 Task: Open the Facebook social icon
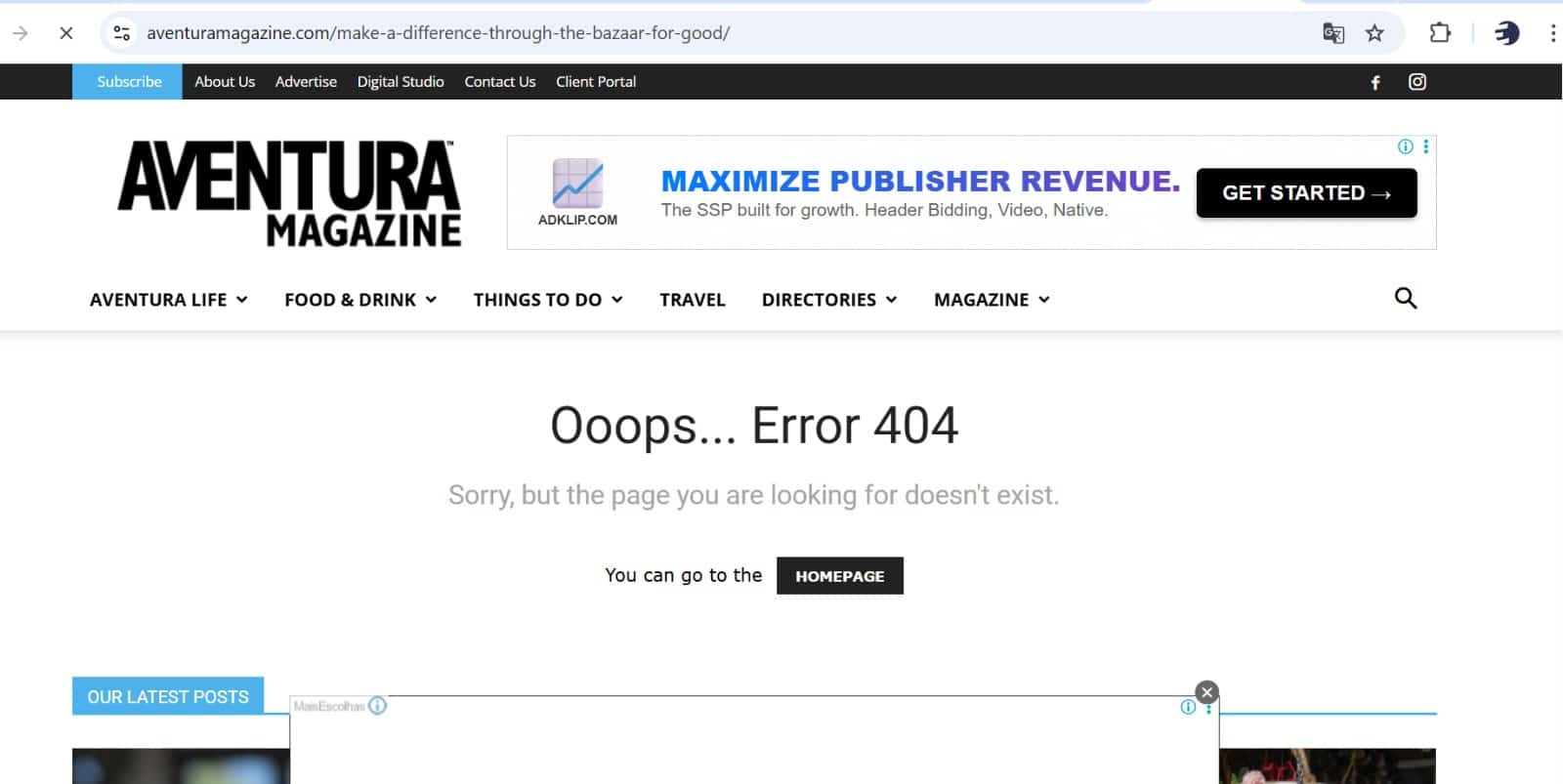pyautogui.click(x=1374, y=83)
